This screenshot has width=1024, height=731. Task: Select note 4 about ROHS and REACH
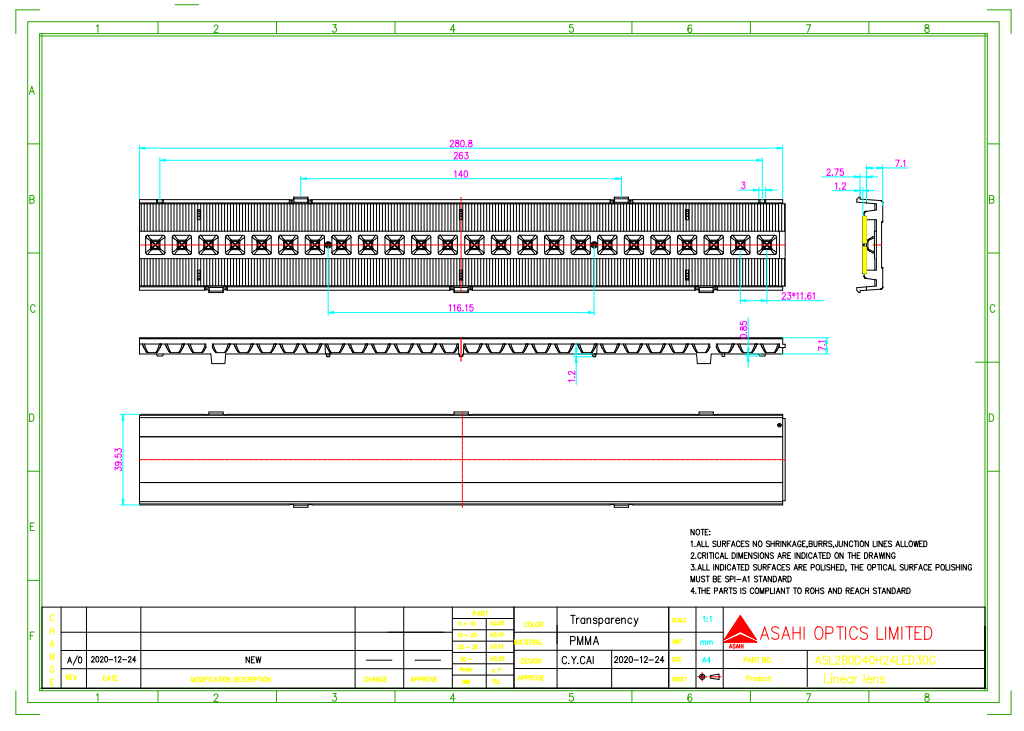point(800,591)
